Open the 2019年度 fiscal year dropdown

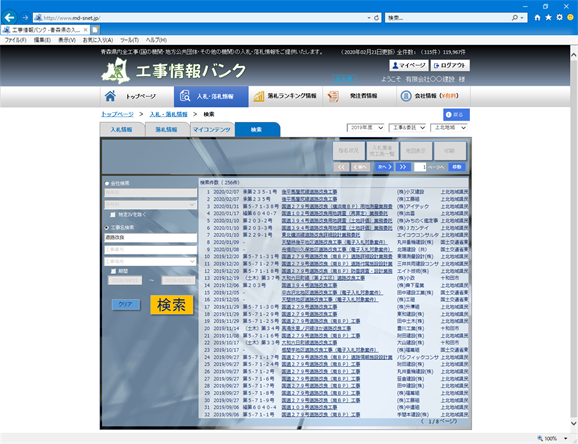tap(366, 128)
